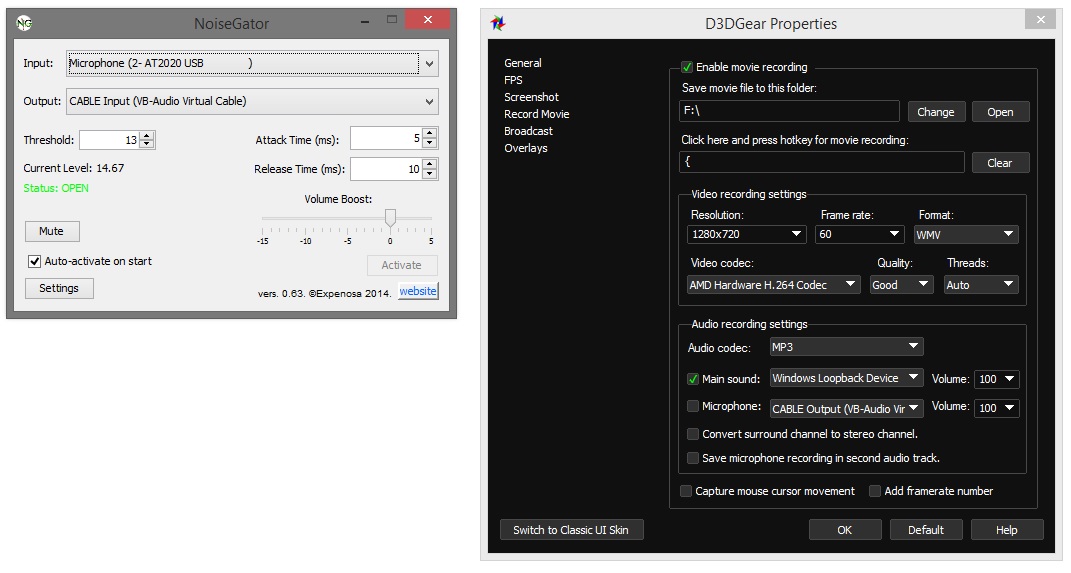Screen dimensions: 1071x573
Task: Click OK in D3DGear Properties
Action: pos(845,530)
